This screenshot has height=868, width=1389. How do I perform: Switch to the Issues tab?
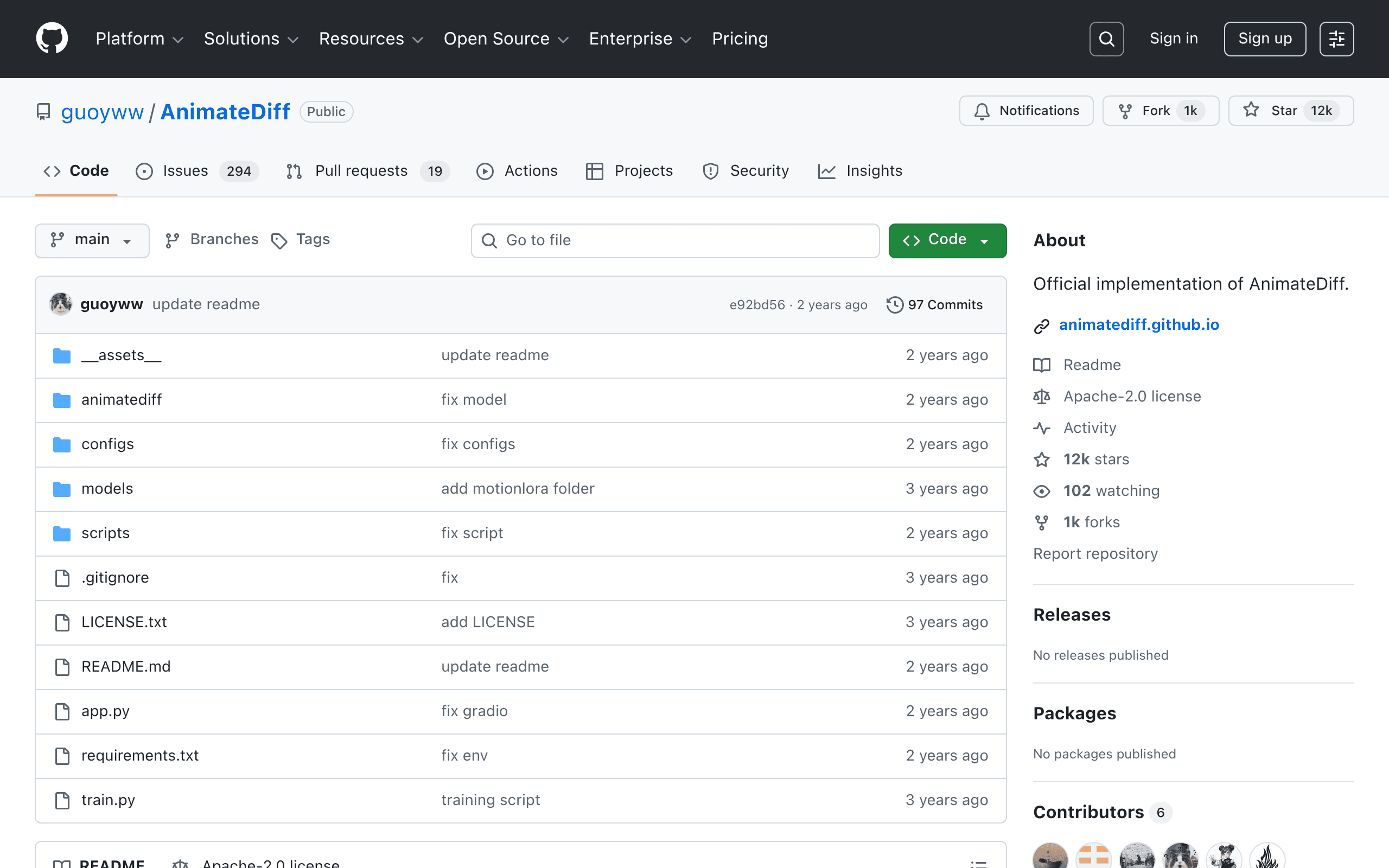pyautogui.click(x=197, y=171)
